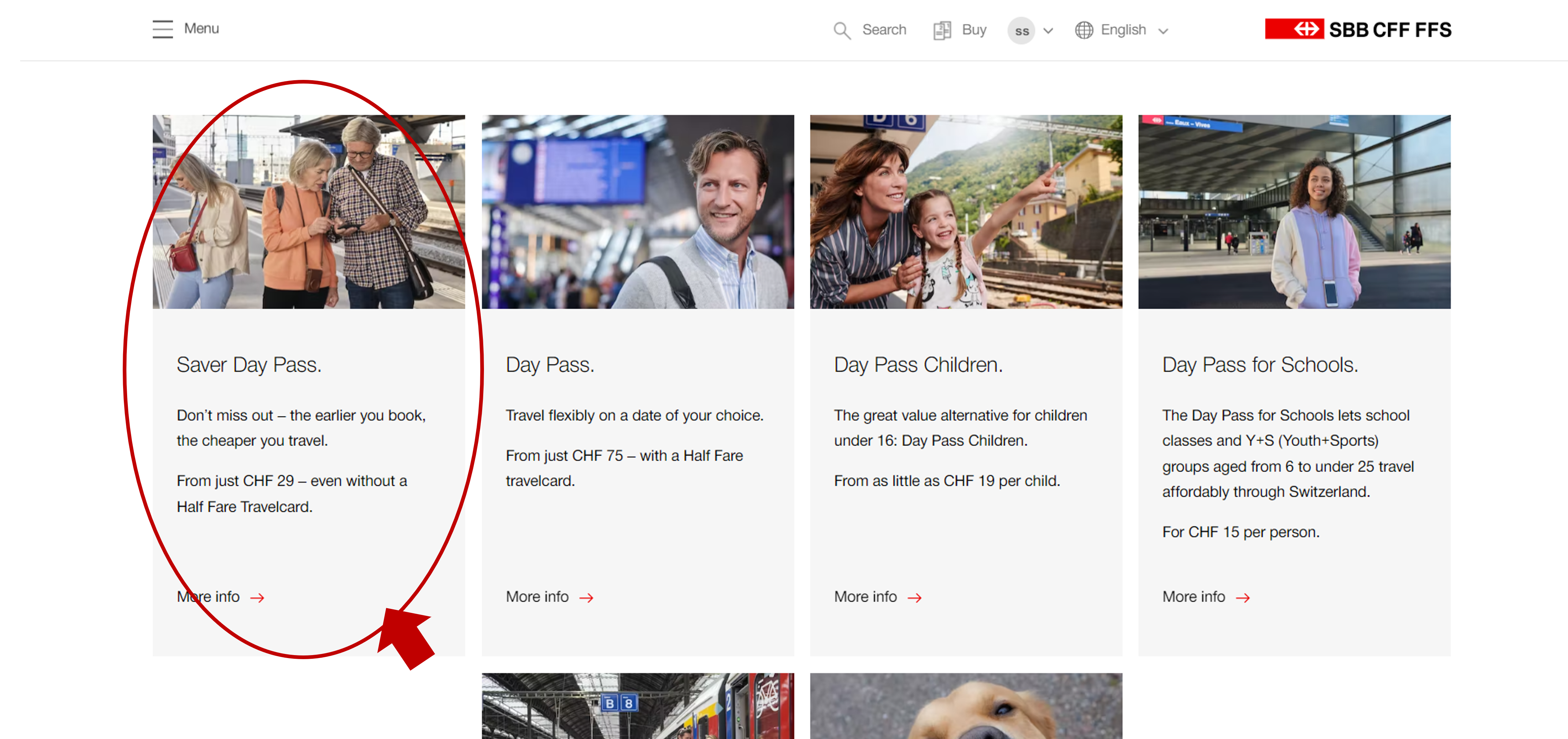
Task: Click the Search text field
Action: click(884, 30)
